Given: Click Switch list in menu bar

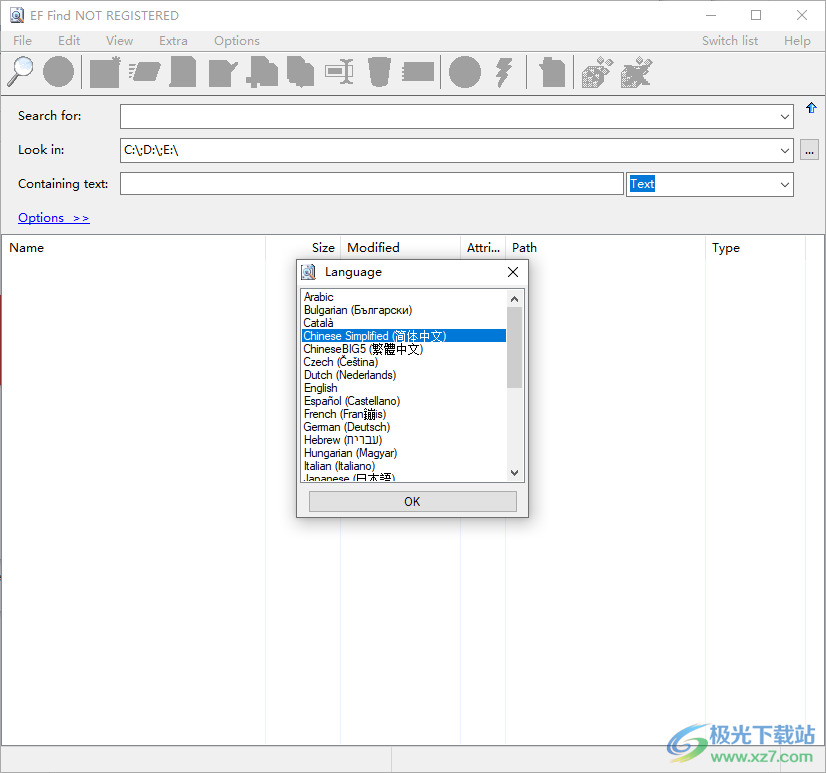Looking at the screenshot, I should [730, 41].
